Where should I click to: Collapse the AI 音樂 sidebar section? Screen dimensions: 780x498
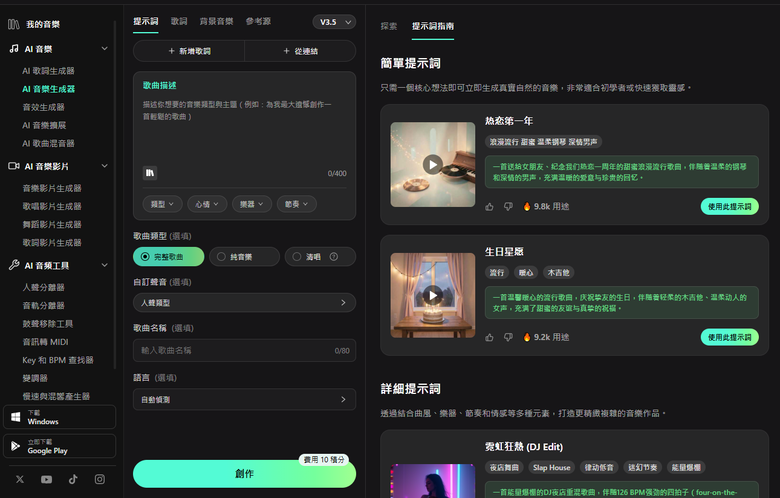click(x=104, y=48)
